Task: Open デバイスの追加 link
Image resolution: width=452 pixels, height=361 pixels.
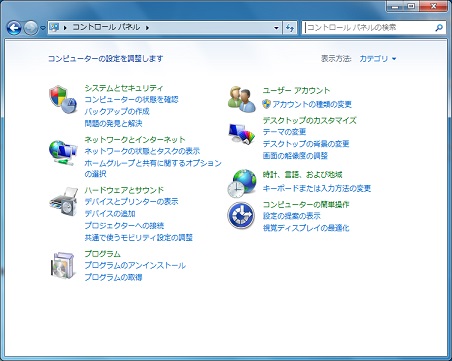Action: coord(110,213)
